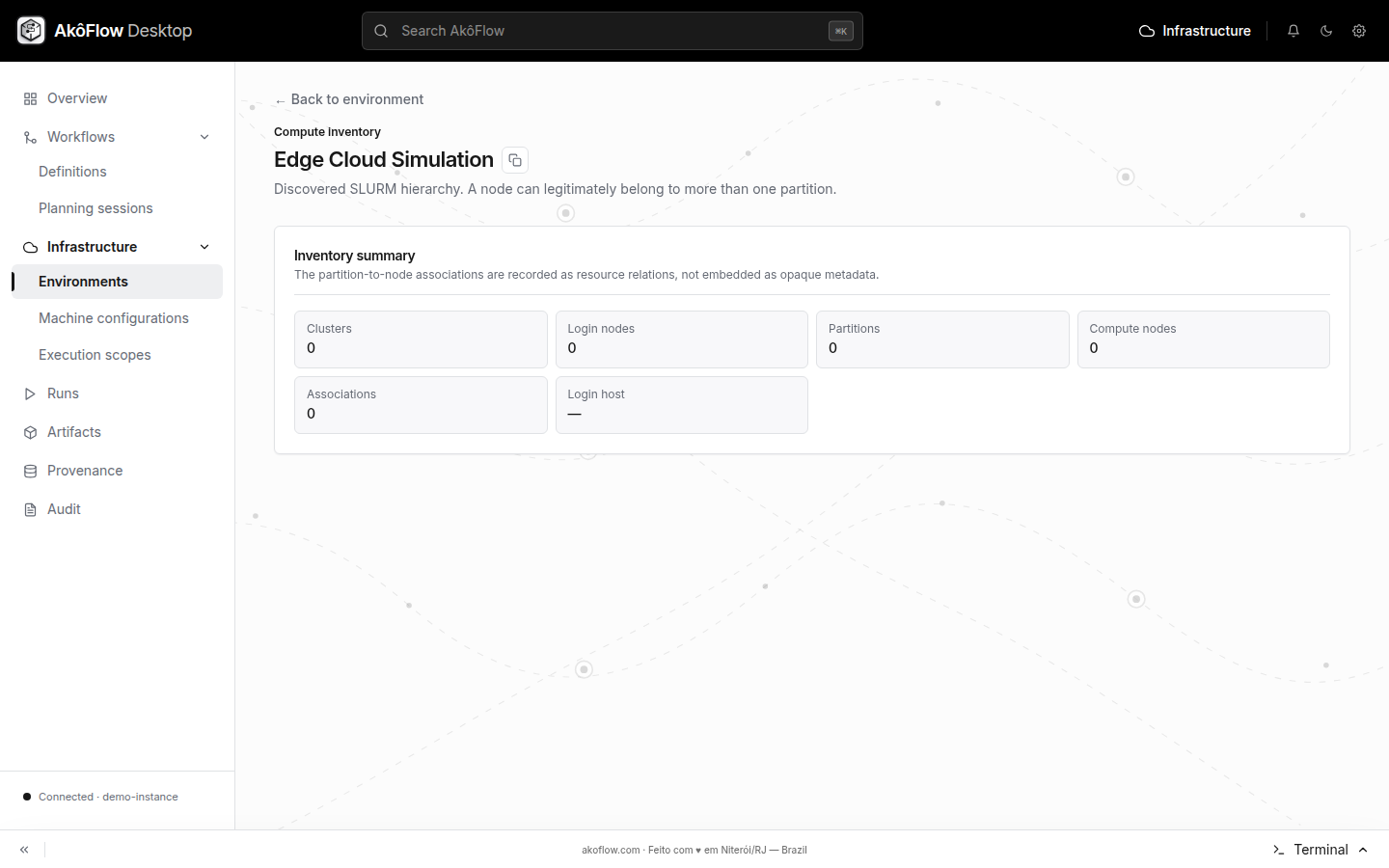Screen dimensions: 1389x868
Task: Click the AkôFlow logo icon
Action: tap(31, 31)
